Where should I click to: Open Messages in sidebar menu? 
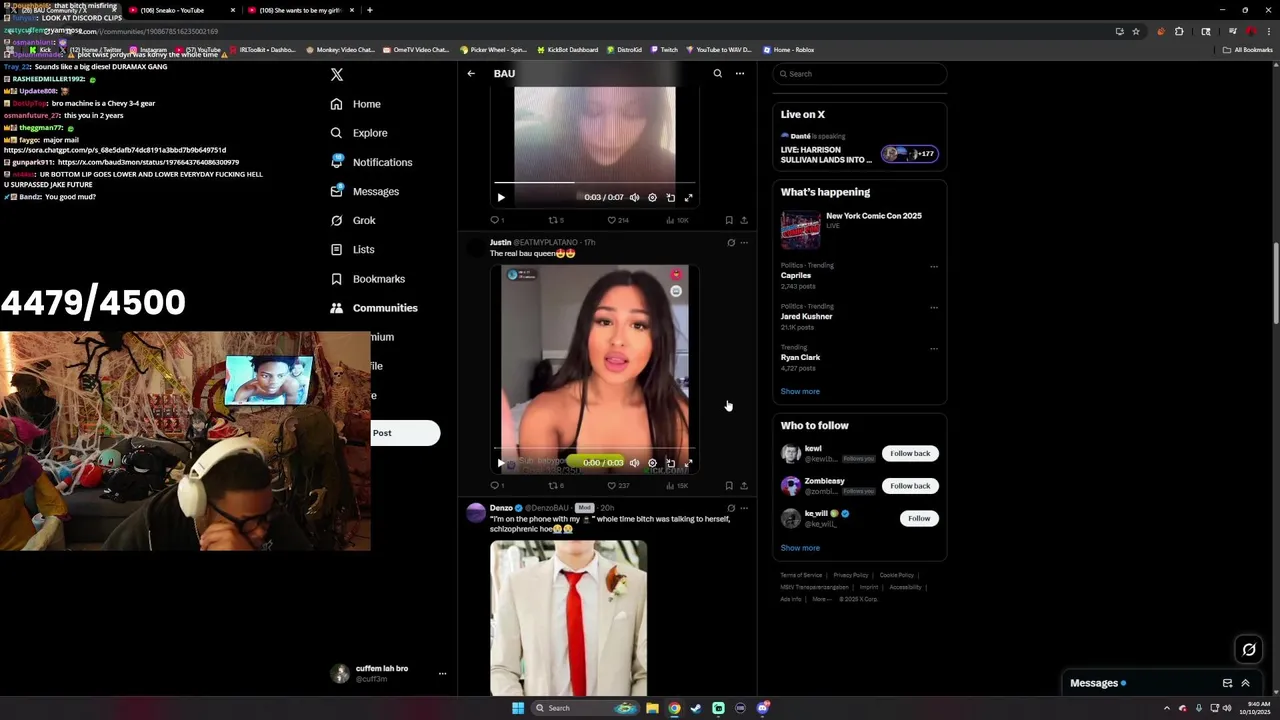point(364,191)
